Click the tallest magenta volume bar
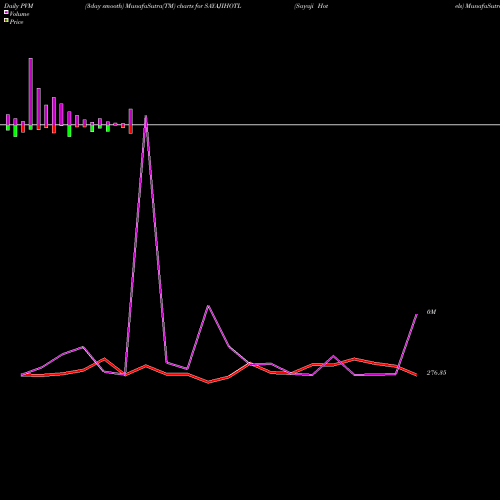 pyautogui.click(x=31, y=92)
